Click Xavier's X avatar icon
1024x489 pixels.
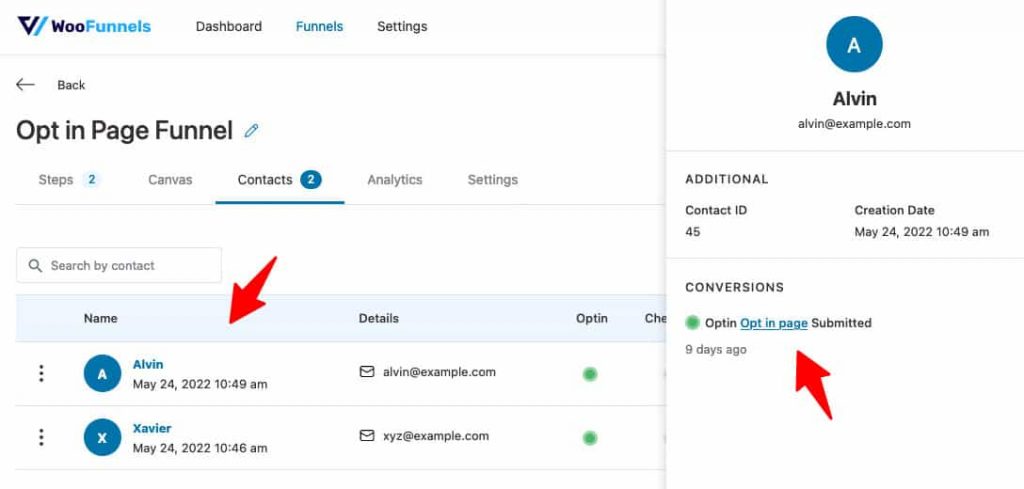[103, 437]
